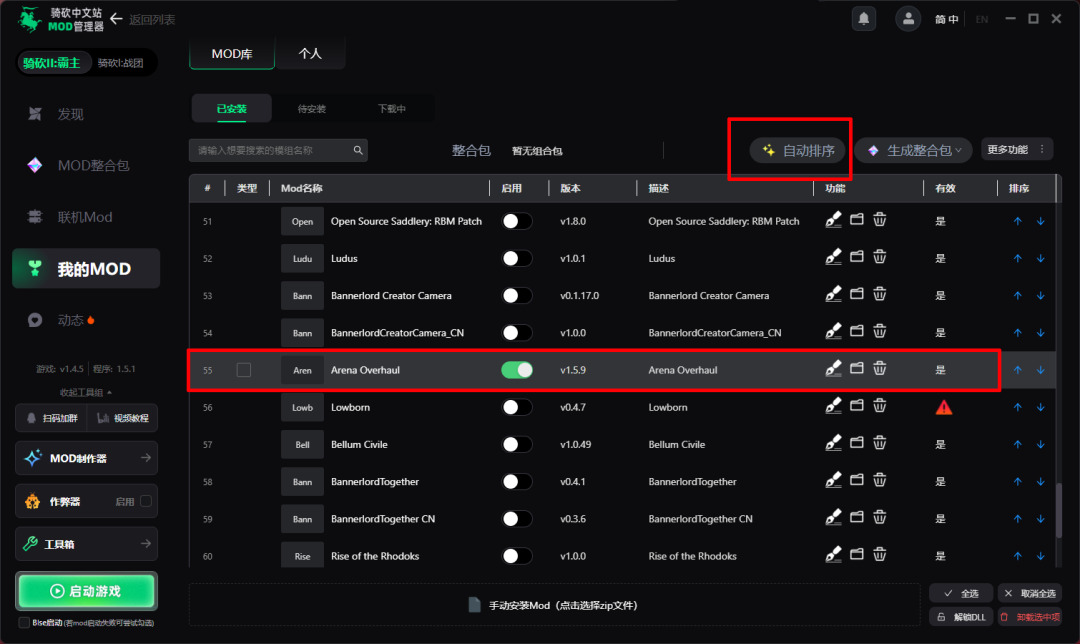Delete the Bannerlord Creator Camera mod
This screenshot has width=1080, height=644.
coord(880,294)
